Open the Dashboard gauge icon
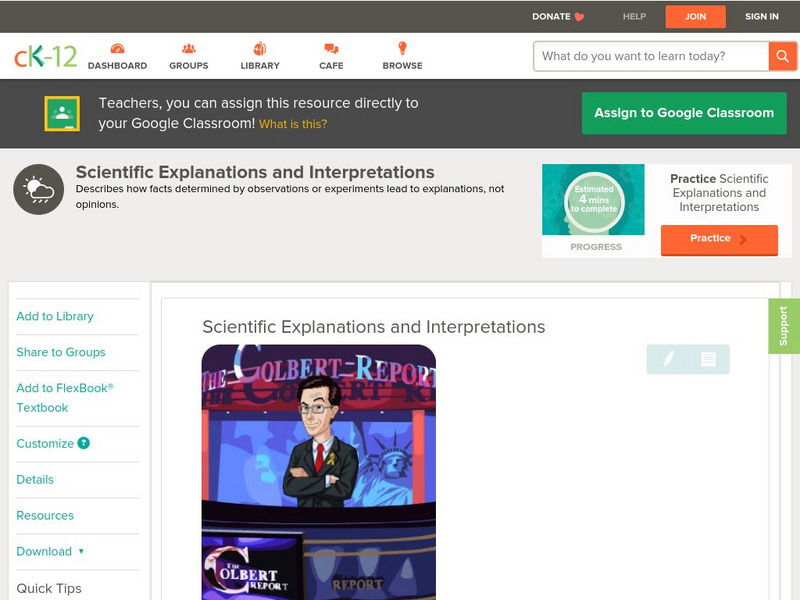 pyautogui.click(x=117, y=48)
